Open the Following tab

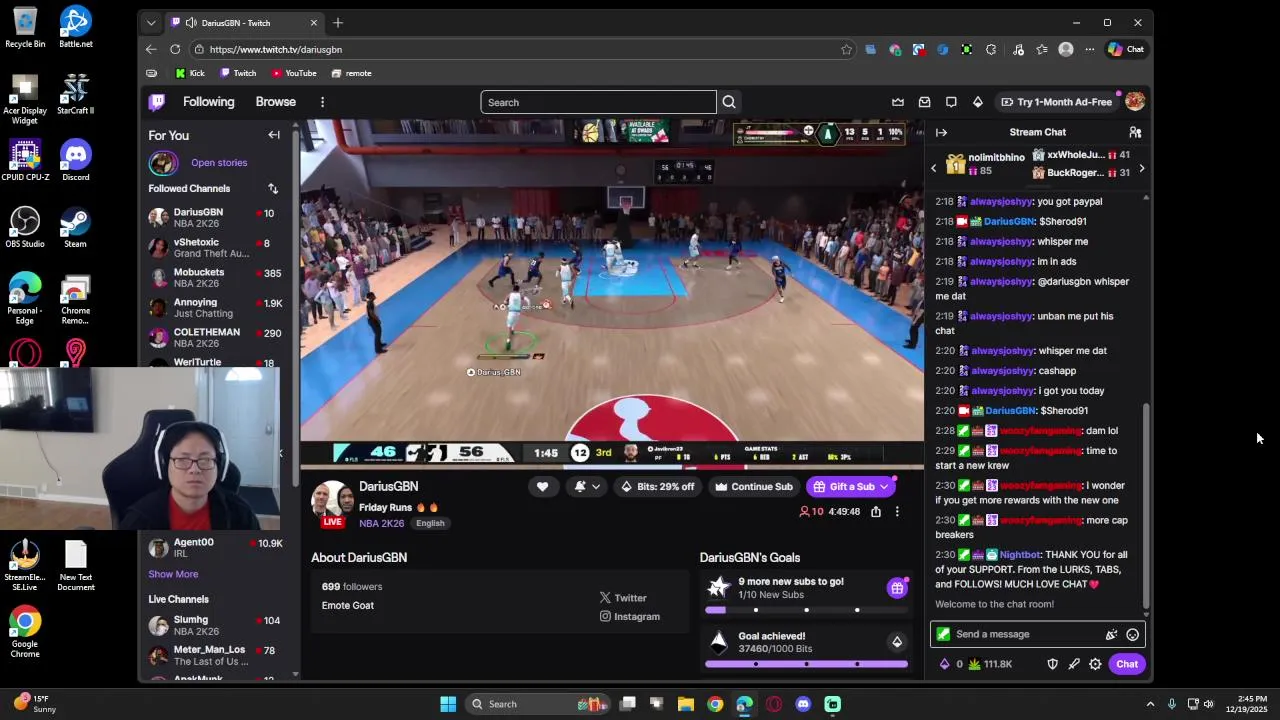pos(208,102)
